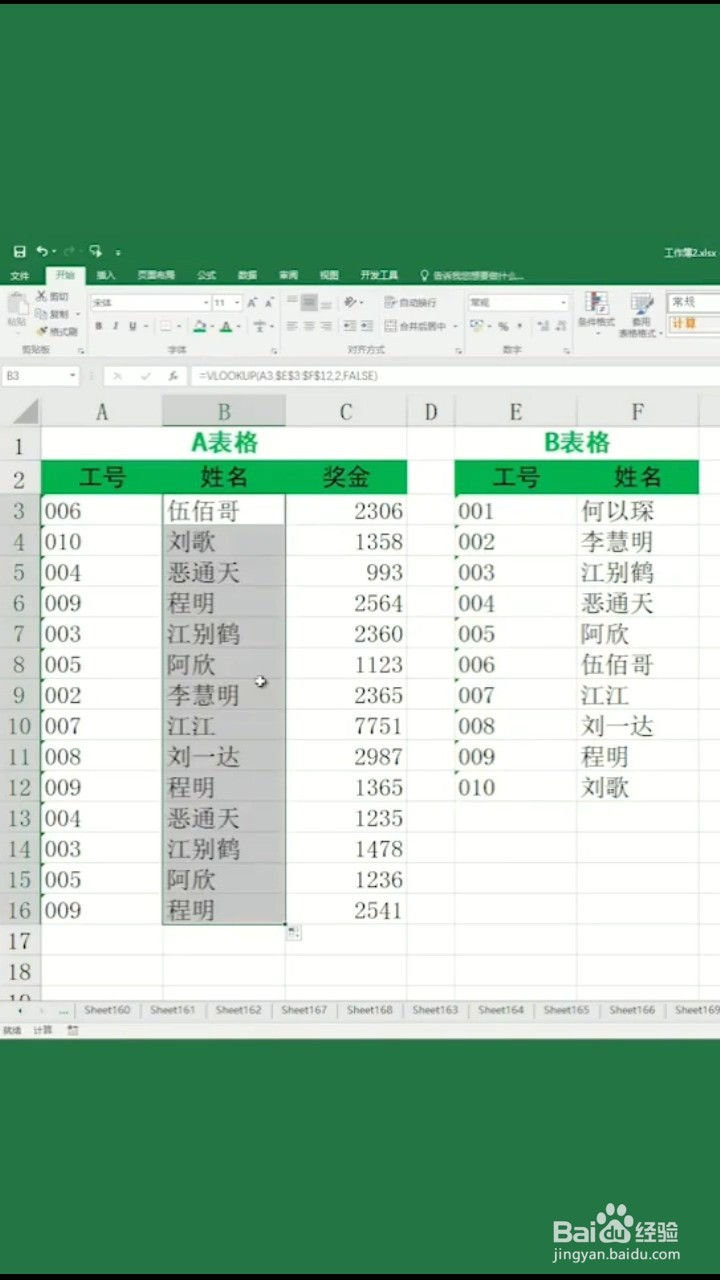Switch to the 数据 (Data) tab

coord(247,275)
